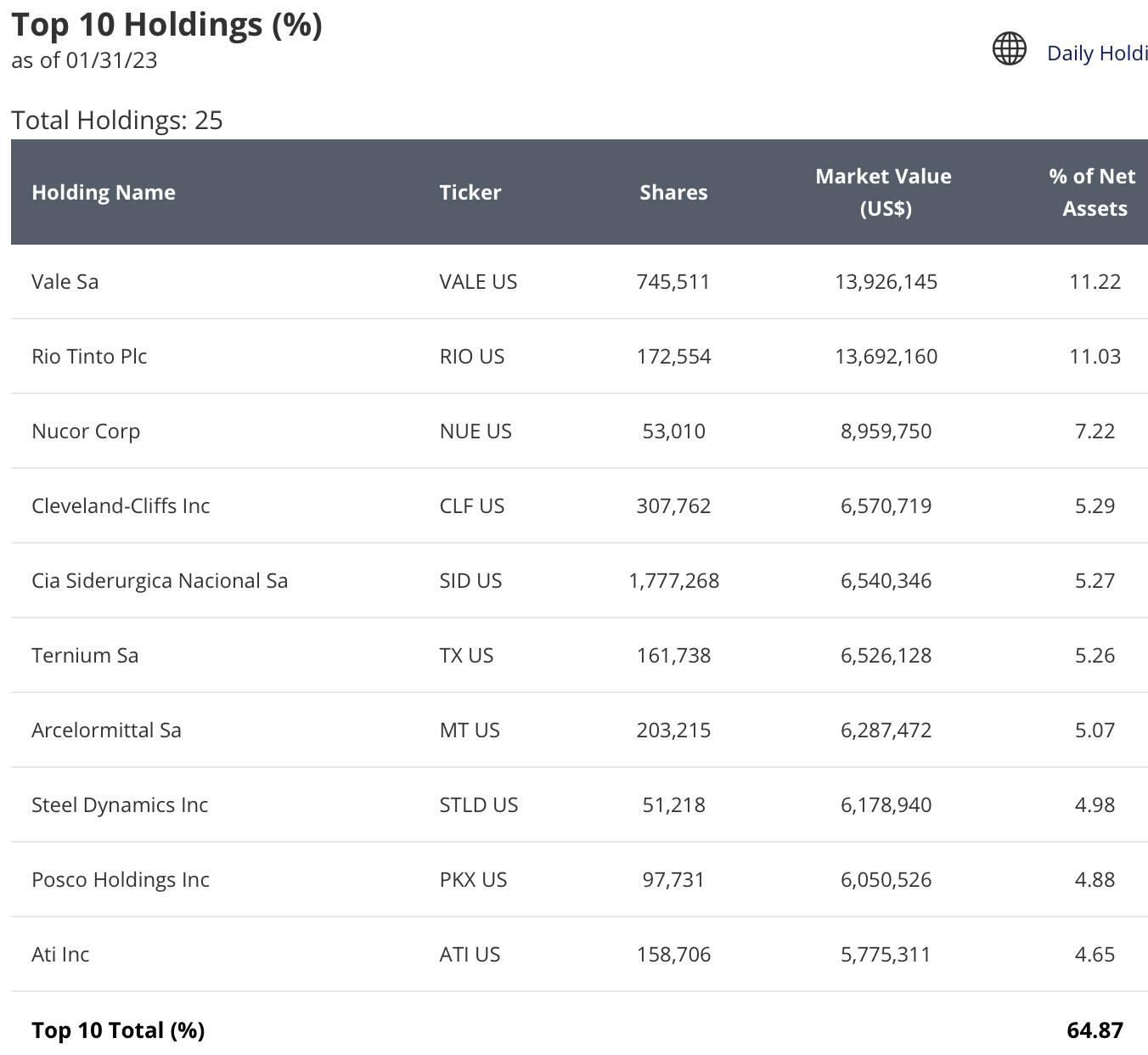Click the Top 10 Total (%) label

tap(118, 1030)
